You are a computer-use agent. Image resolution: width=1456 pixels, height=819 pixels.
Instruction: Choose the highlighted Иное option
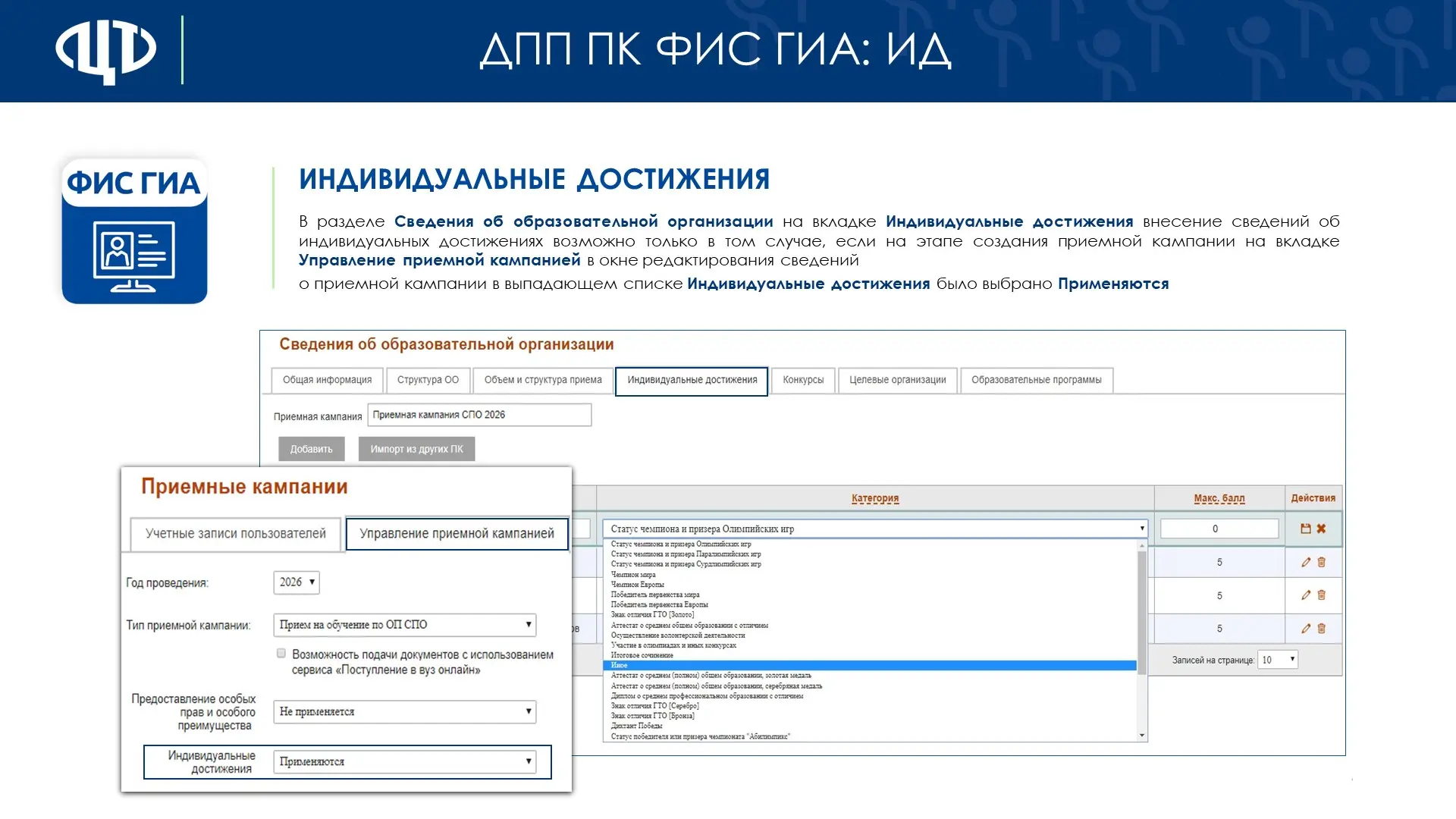click(870, 665)
